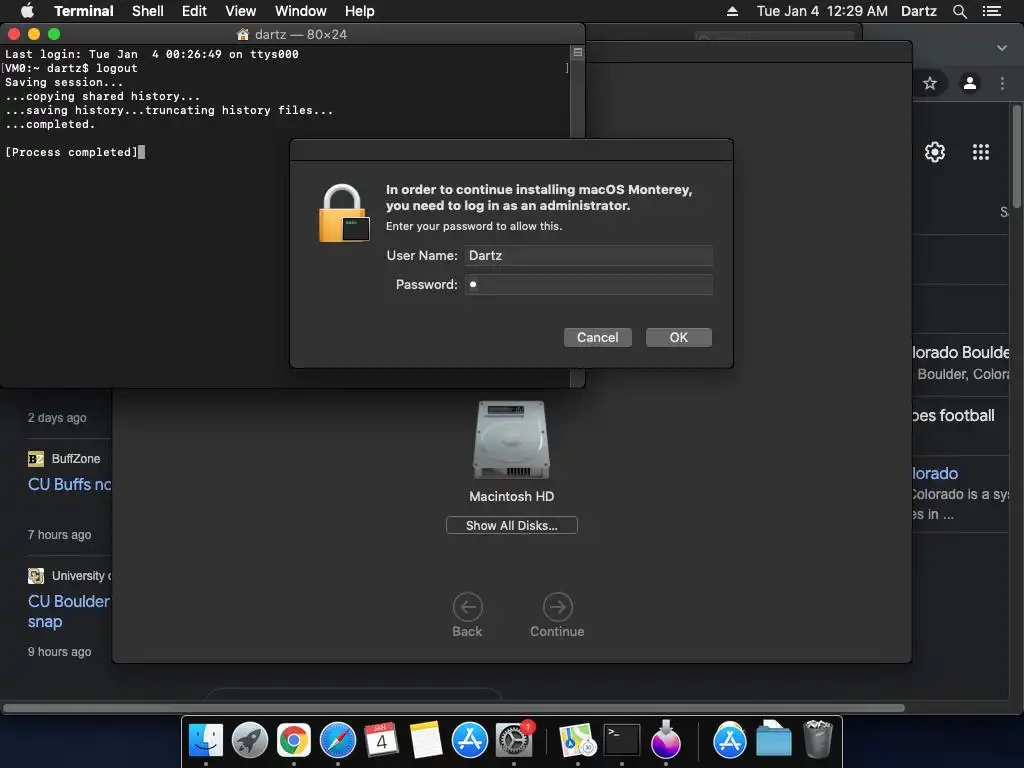Click Show All Disks button
The height and width of the screenshot is (768, 1024).
pos(511,525)
